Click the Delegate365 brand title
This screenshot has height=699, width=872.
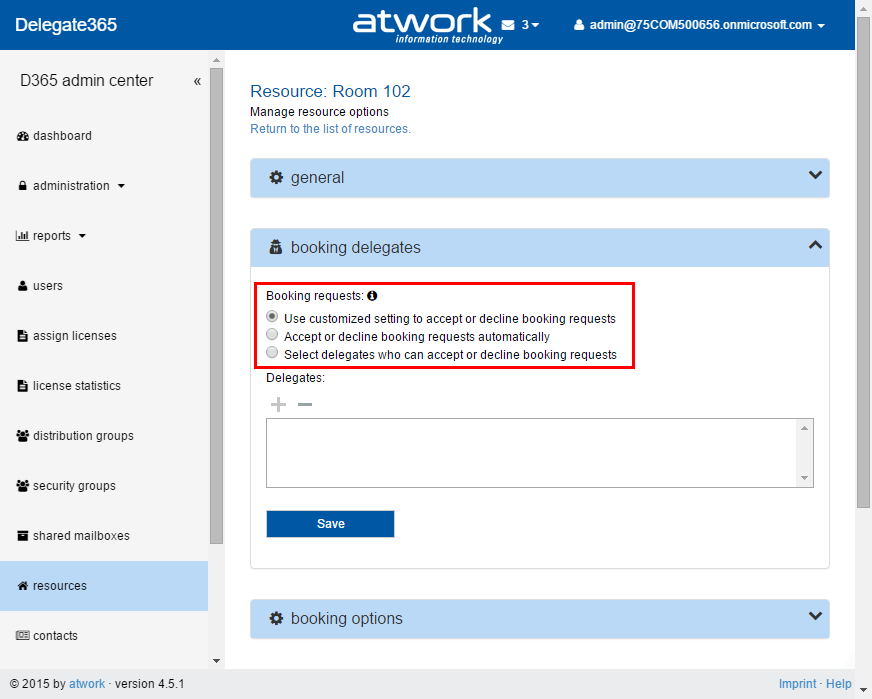[x=66, y=25]
